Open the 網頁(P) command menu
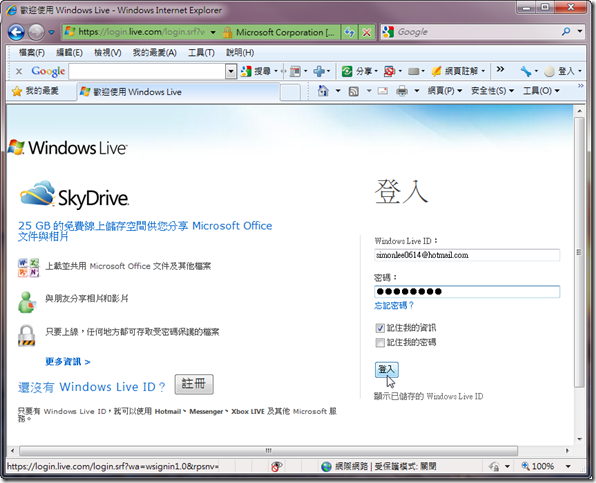The height and width of the screenshot is (483, 596). pos(445,91)
